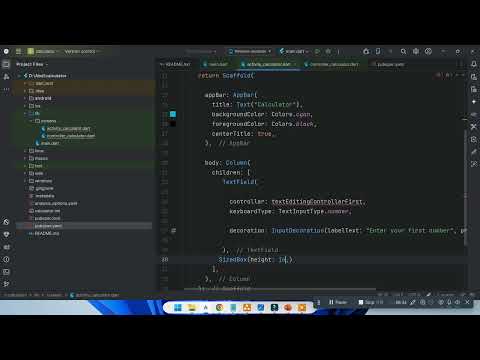Switch to the main.dart editor tab
This screenshot has width=480, height=360.
pyautogui.click(x=216, y=64)
